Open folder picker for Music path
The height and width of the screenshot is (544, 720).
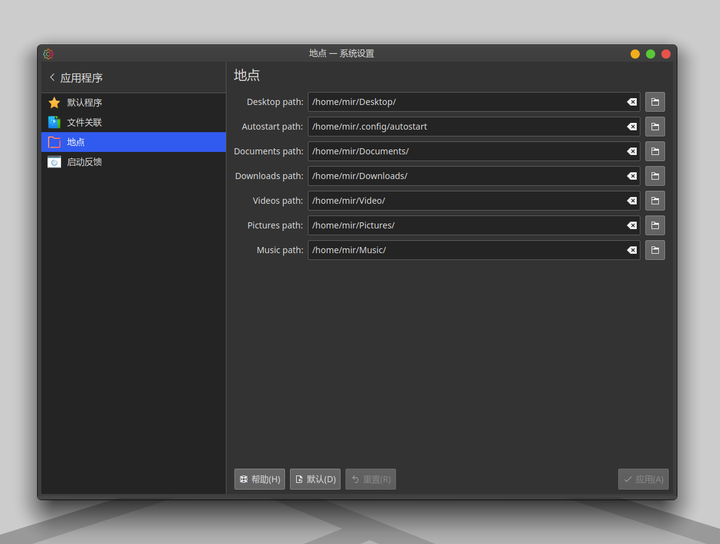click(655, 250)
